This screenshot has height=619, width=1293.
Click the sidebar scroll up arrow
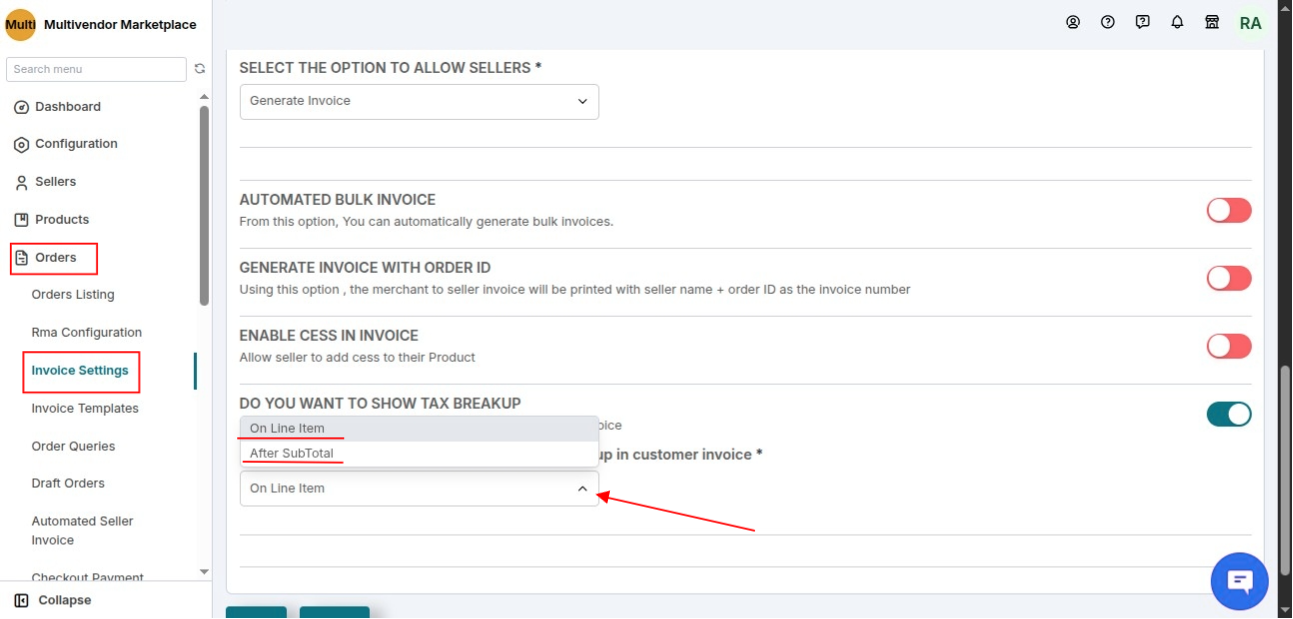pos(204,97)
